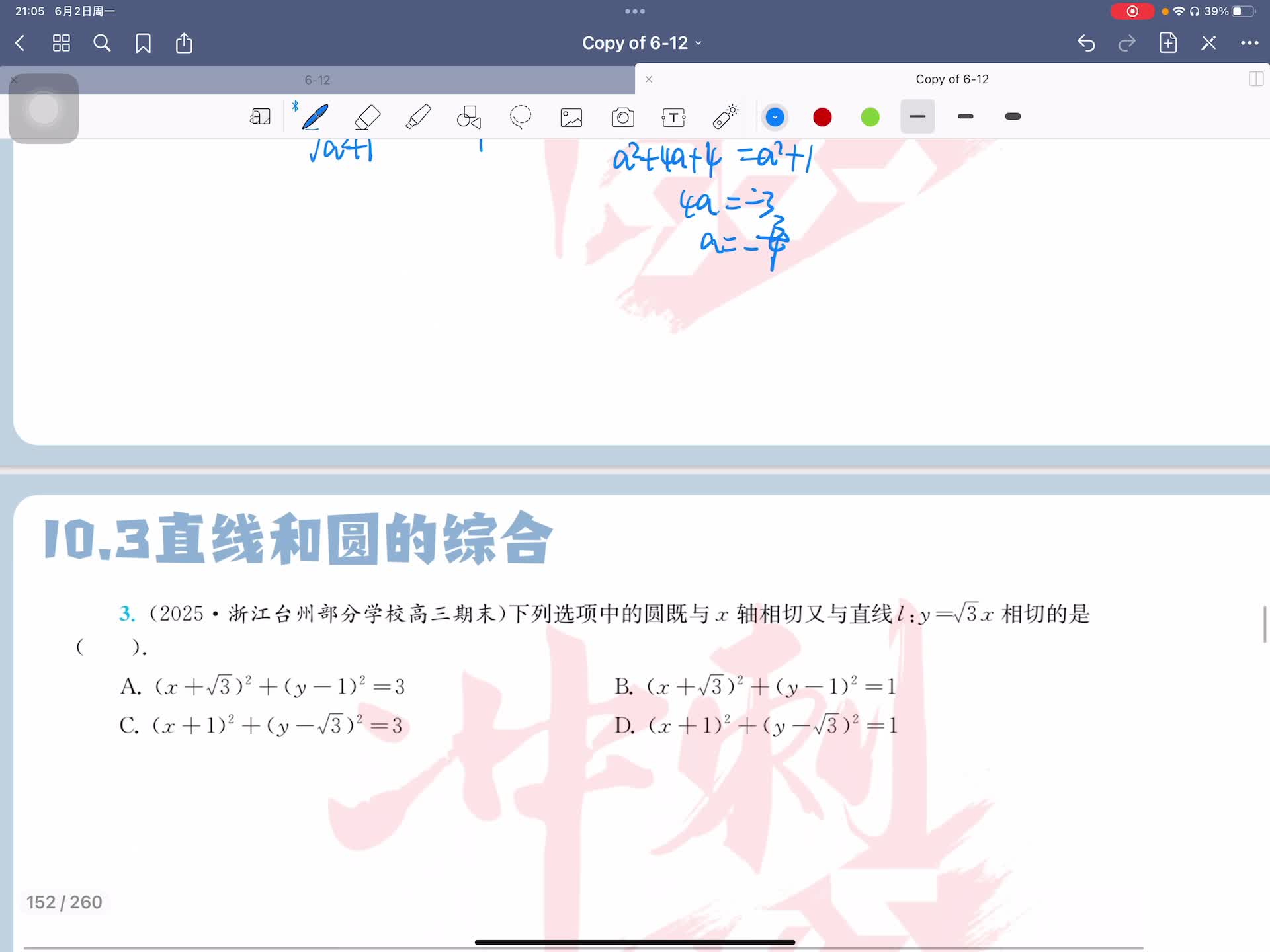
Task: Toggle split view for tabs
Action: pos(1255,79)
